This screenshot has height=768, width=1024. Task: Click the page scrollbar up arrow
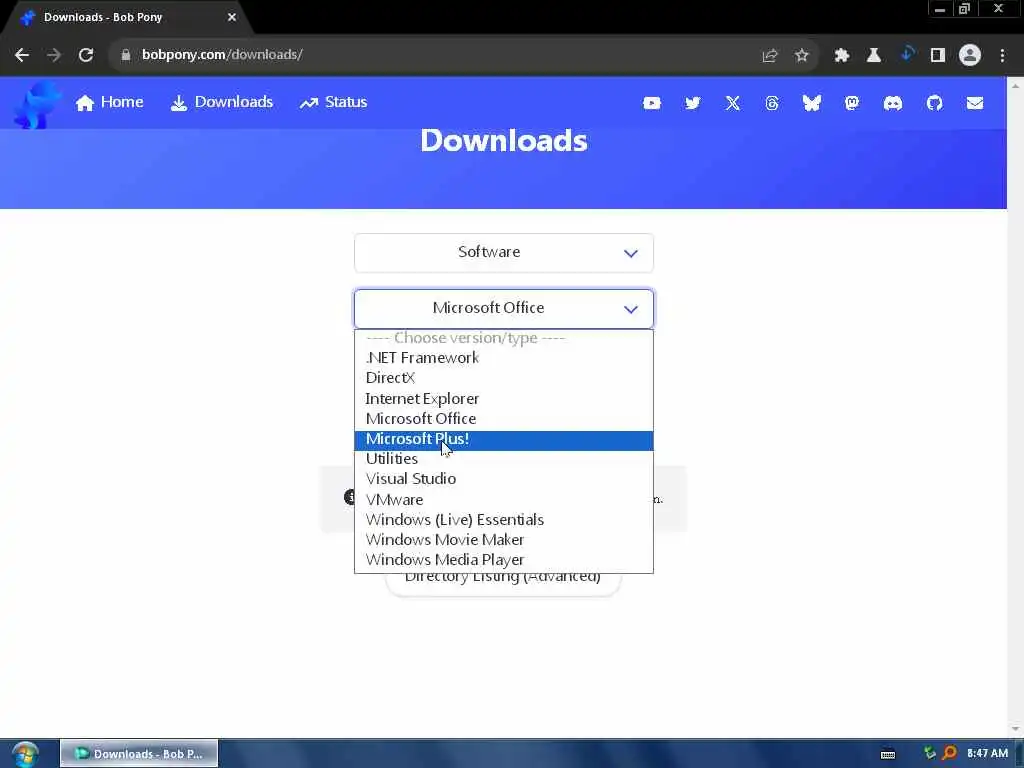click(1015, 86)
